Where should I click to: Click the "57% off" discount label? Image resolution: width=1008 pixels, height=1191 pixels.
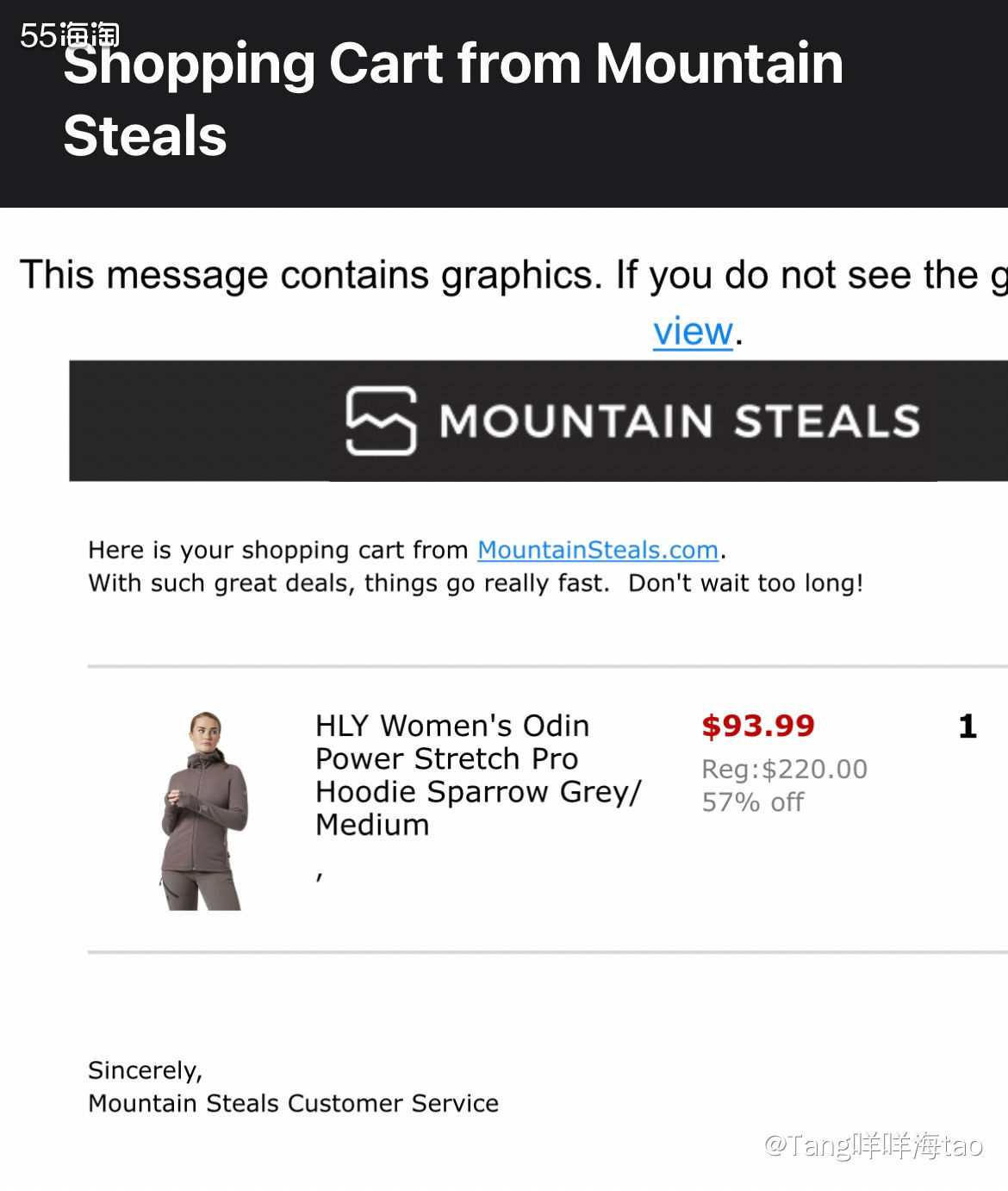(752, 802)
